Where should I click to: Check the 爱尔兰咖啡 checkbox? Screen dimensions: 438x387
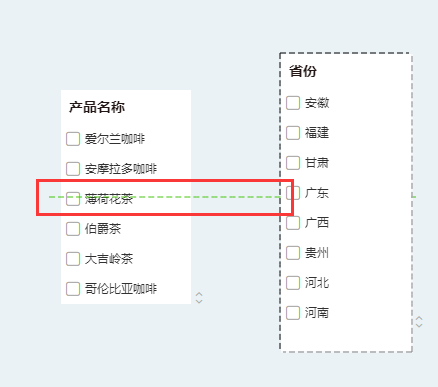point(73,139)
